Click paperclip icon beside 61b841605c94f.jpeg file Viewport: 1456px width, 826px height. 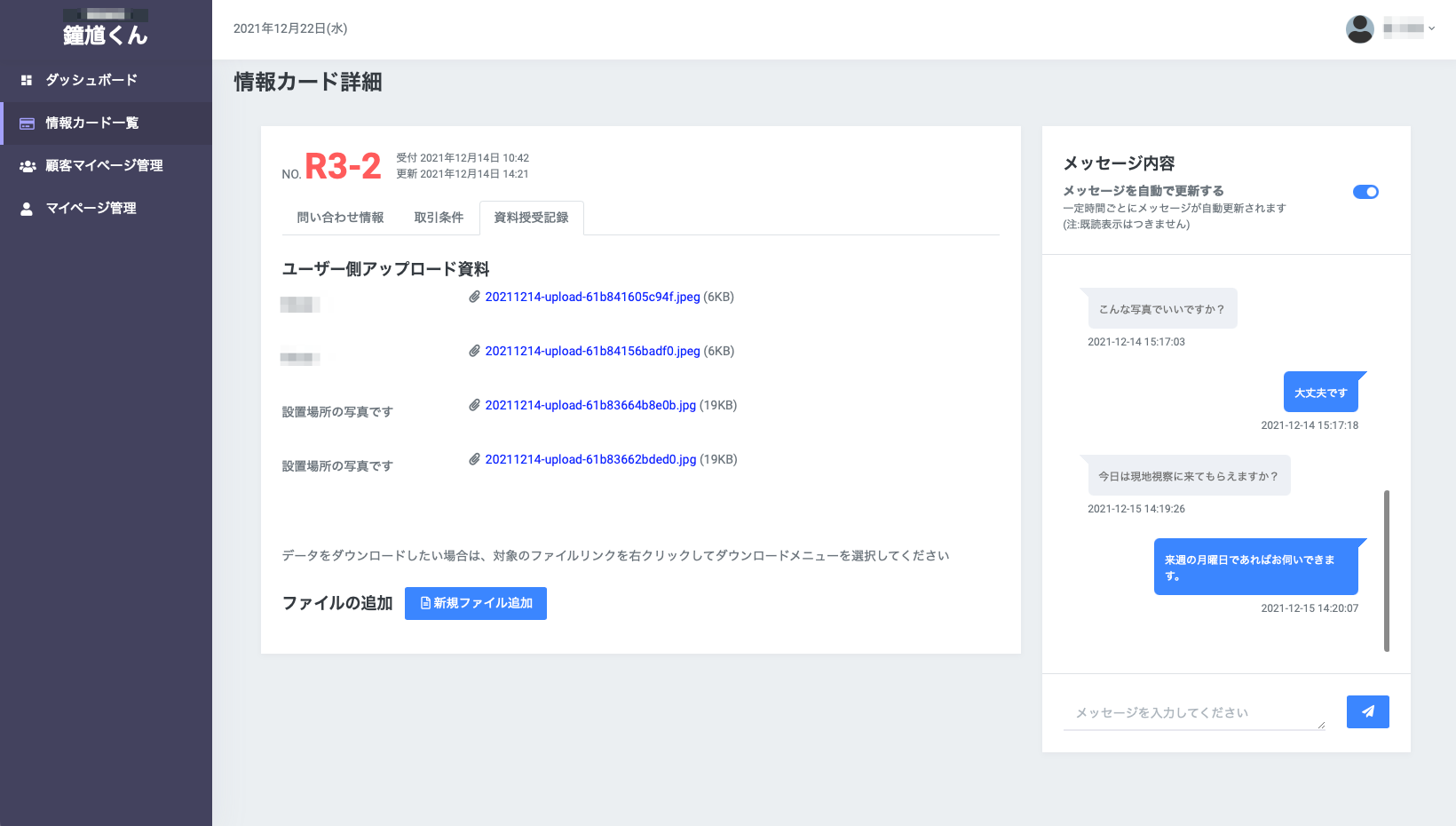(475, 297)
